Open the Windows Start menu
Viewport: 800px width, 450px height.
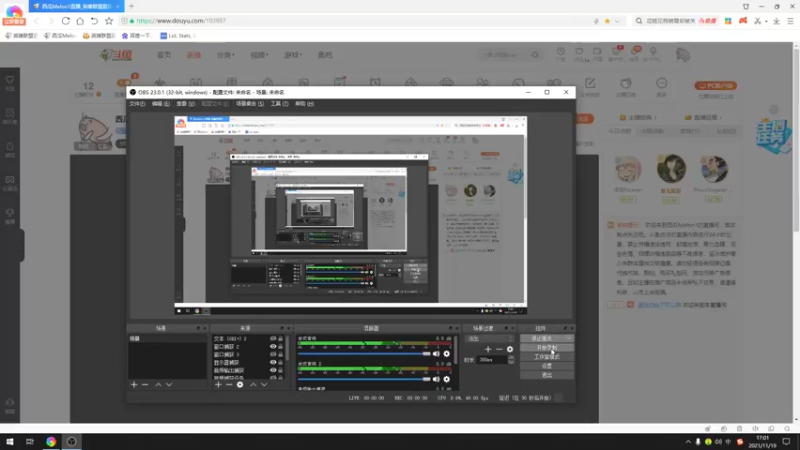10,442
